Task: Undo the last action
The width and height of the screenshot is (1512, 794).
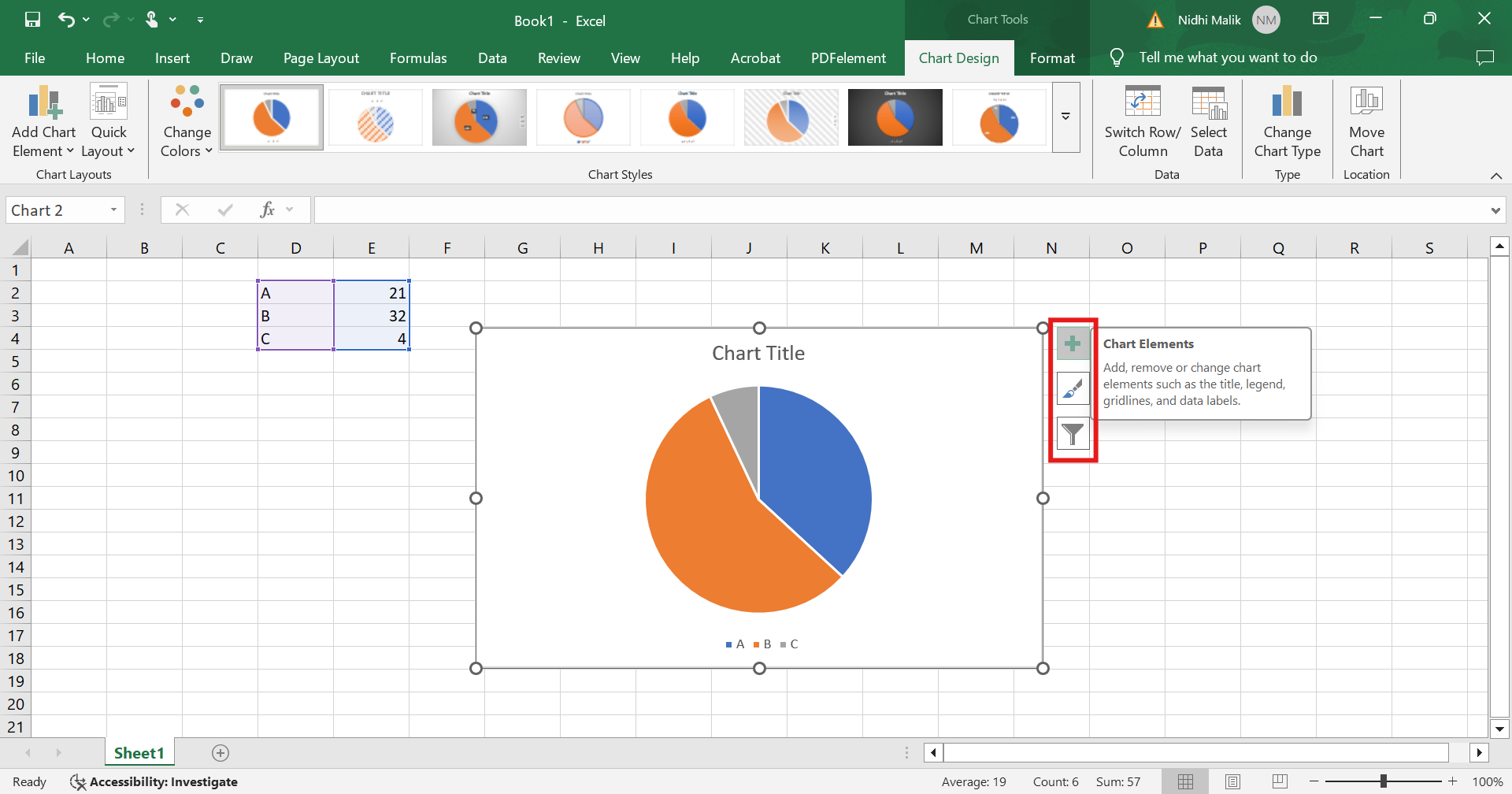Action: pyautogui.click(x=66, y=20)
